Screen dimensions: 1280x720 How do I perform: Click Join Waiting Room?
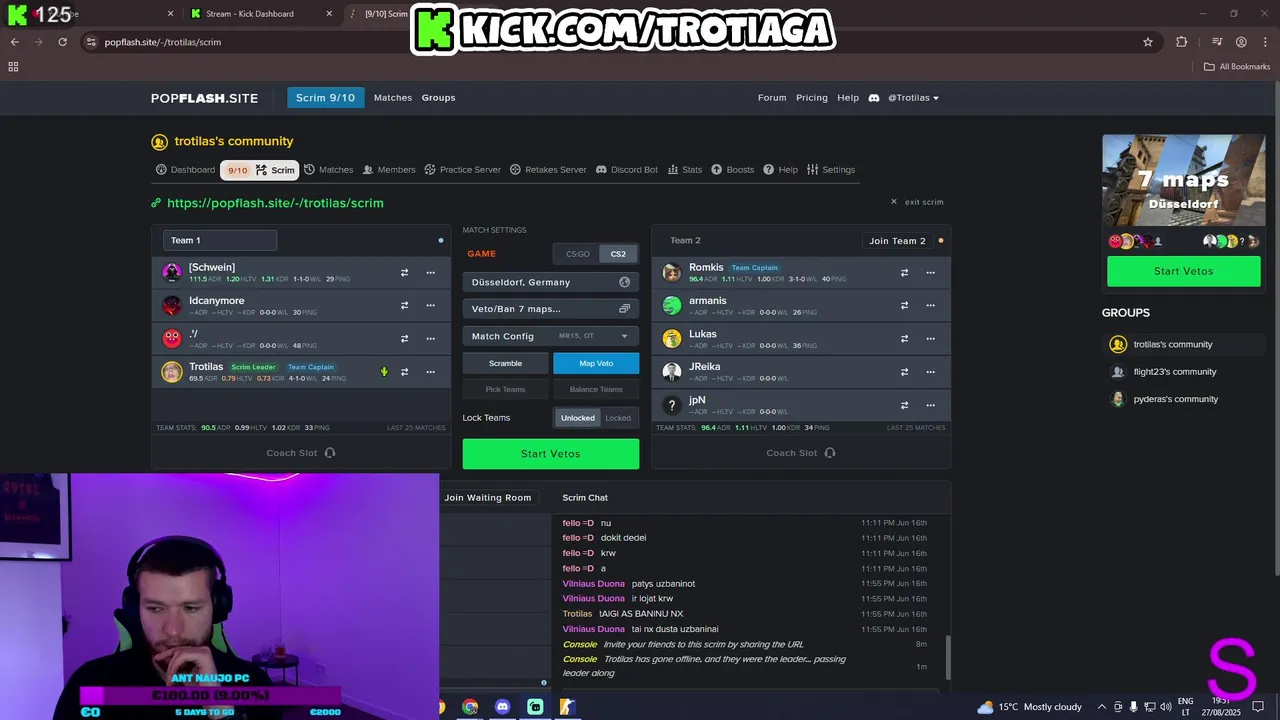tap(488, 497)
